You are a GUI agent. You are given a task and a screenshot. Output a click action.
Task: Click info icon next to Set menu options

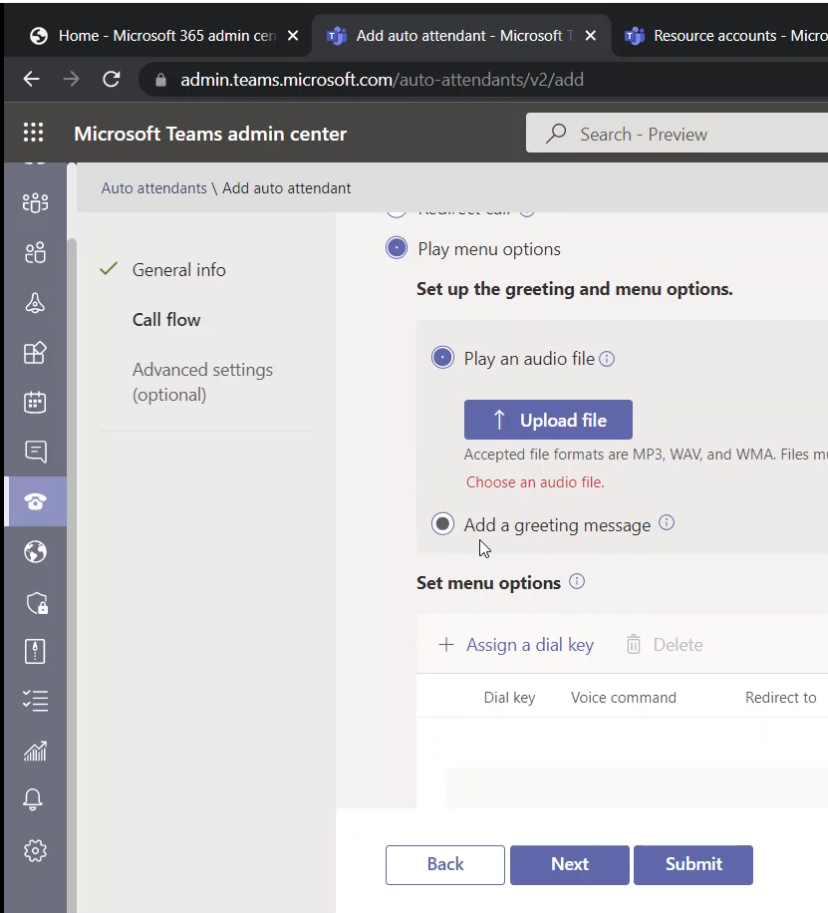pos(577,582)
